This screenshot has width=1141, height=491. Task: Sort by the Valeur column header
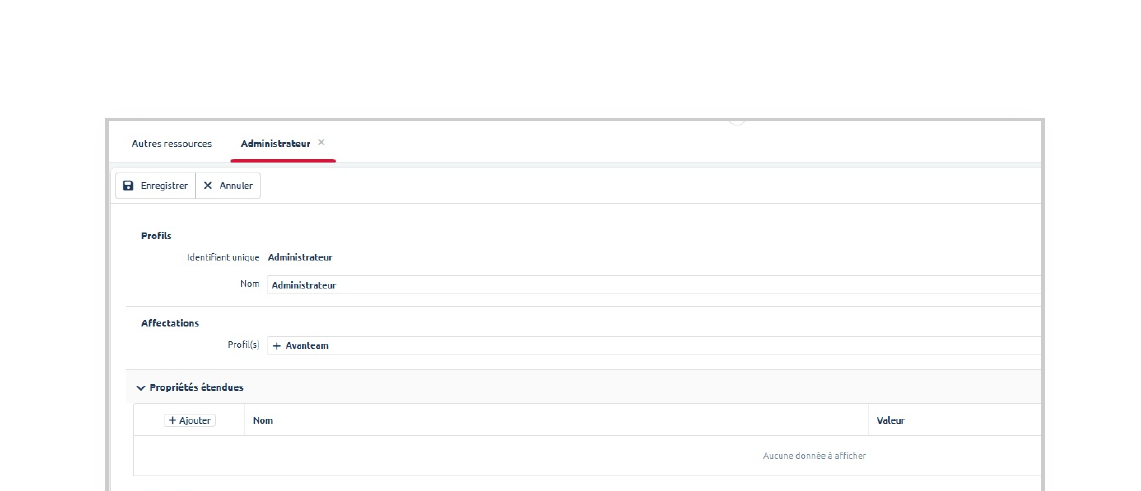point(890,421)
